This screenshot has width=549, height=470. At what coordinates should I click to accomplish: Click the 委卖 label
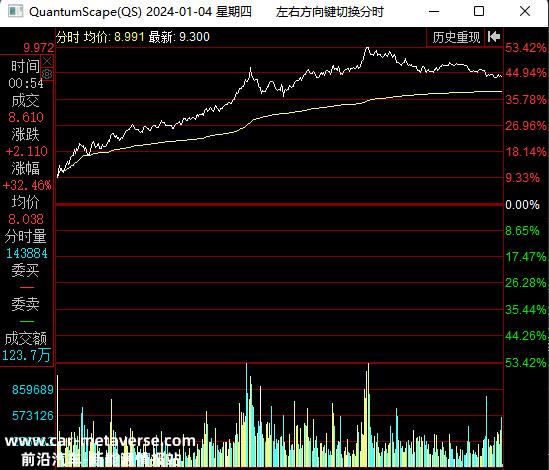(25, 304)
